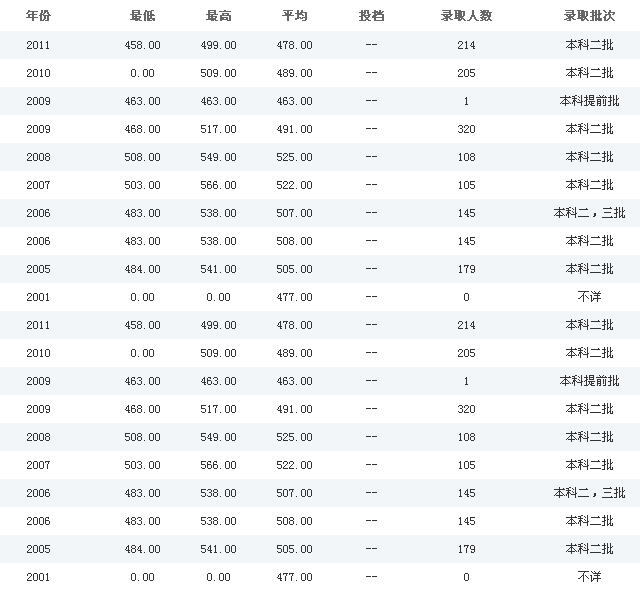Click the second 本科提前批 batch cell
This screenshot has height=597, width=640.
point(589,381)
